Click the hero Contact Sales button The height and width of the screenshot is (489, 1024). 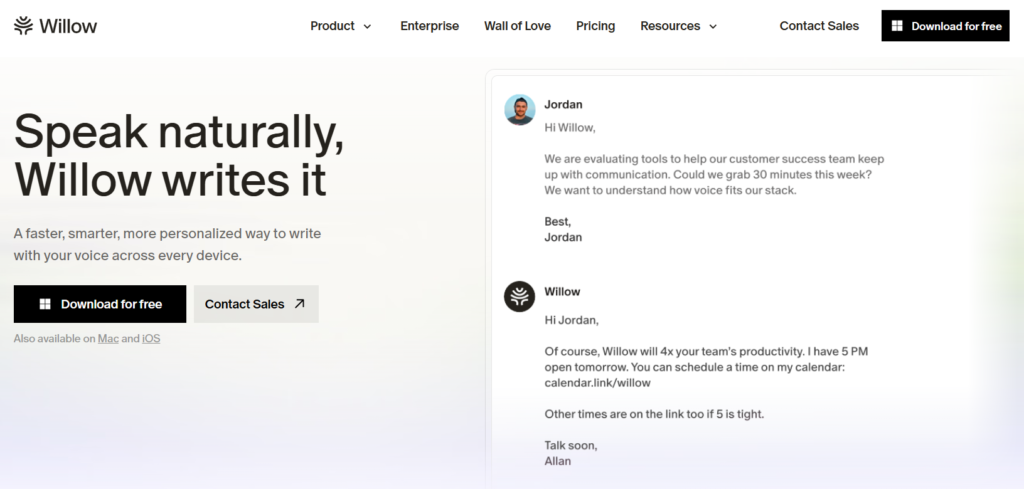coord(256,304)
